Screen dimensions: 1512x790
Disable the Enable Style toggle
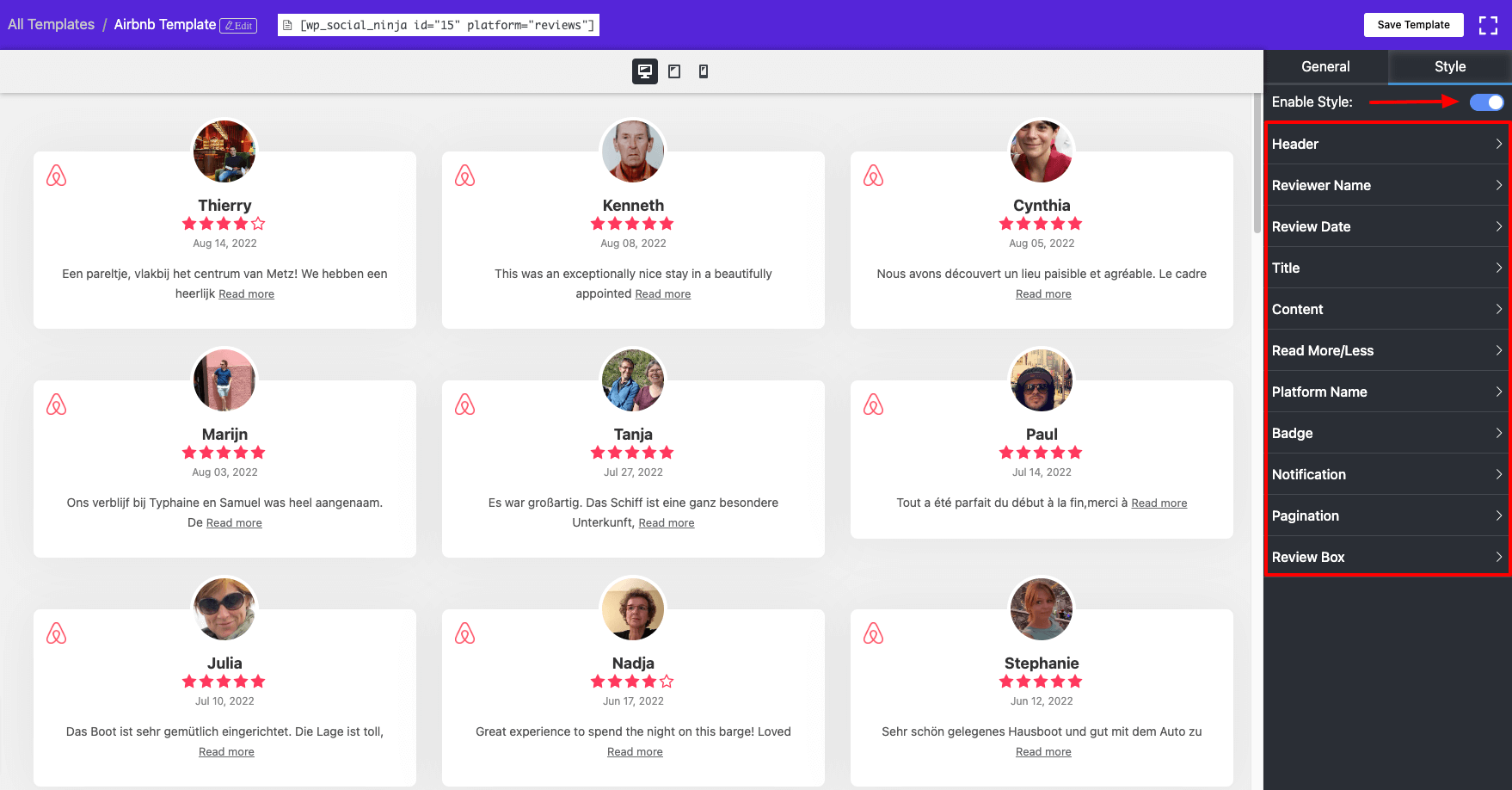[1484, 102]
